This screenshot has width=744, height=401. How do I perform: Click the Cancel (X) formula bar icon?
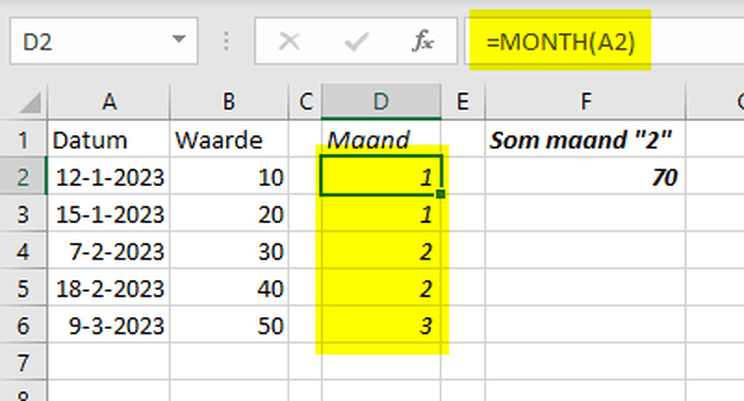(x=290, y=42)
